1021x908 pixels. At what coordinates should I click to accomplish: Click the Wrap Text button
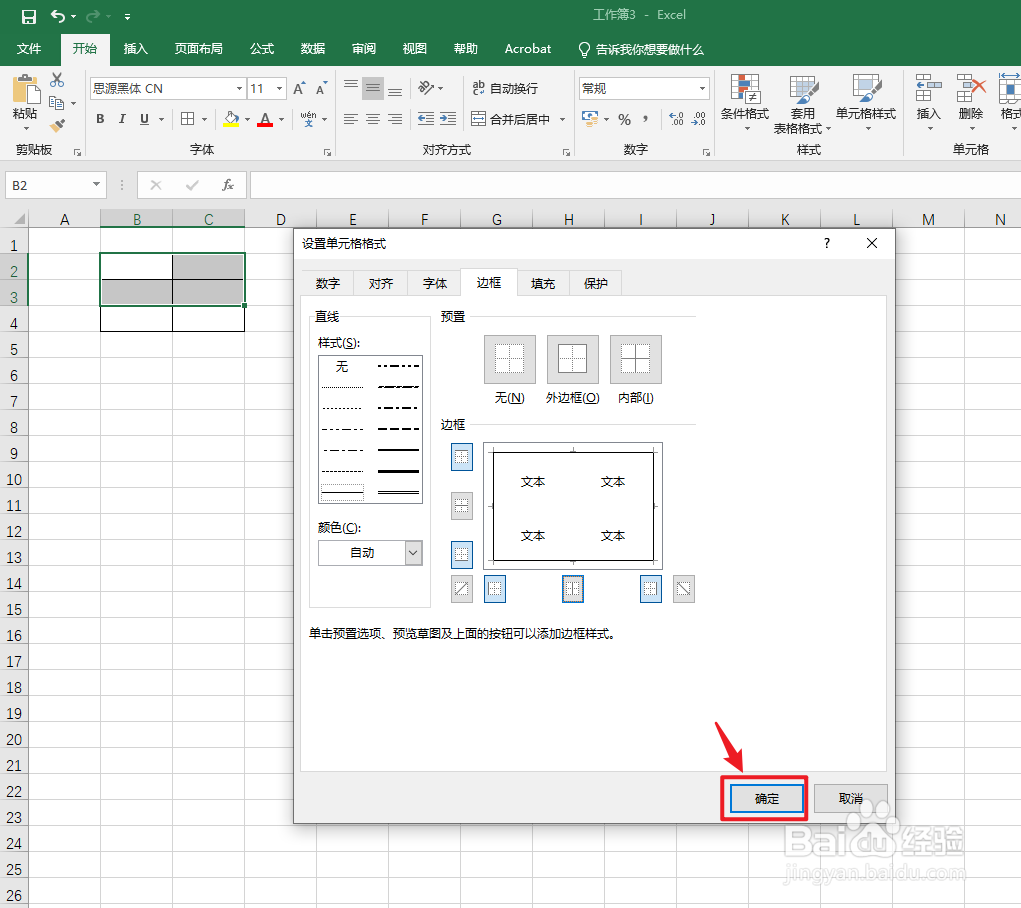[x=505, y=88]
